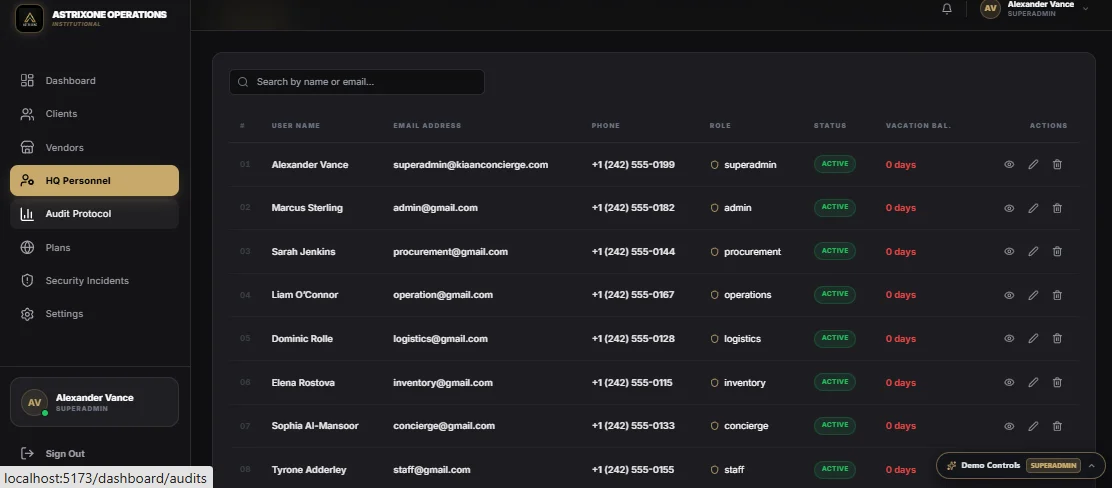Edit Sophia Al-Mansoor's record pencil icon
Screen dimensions: 1112x488
coord(1033,426)
